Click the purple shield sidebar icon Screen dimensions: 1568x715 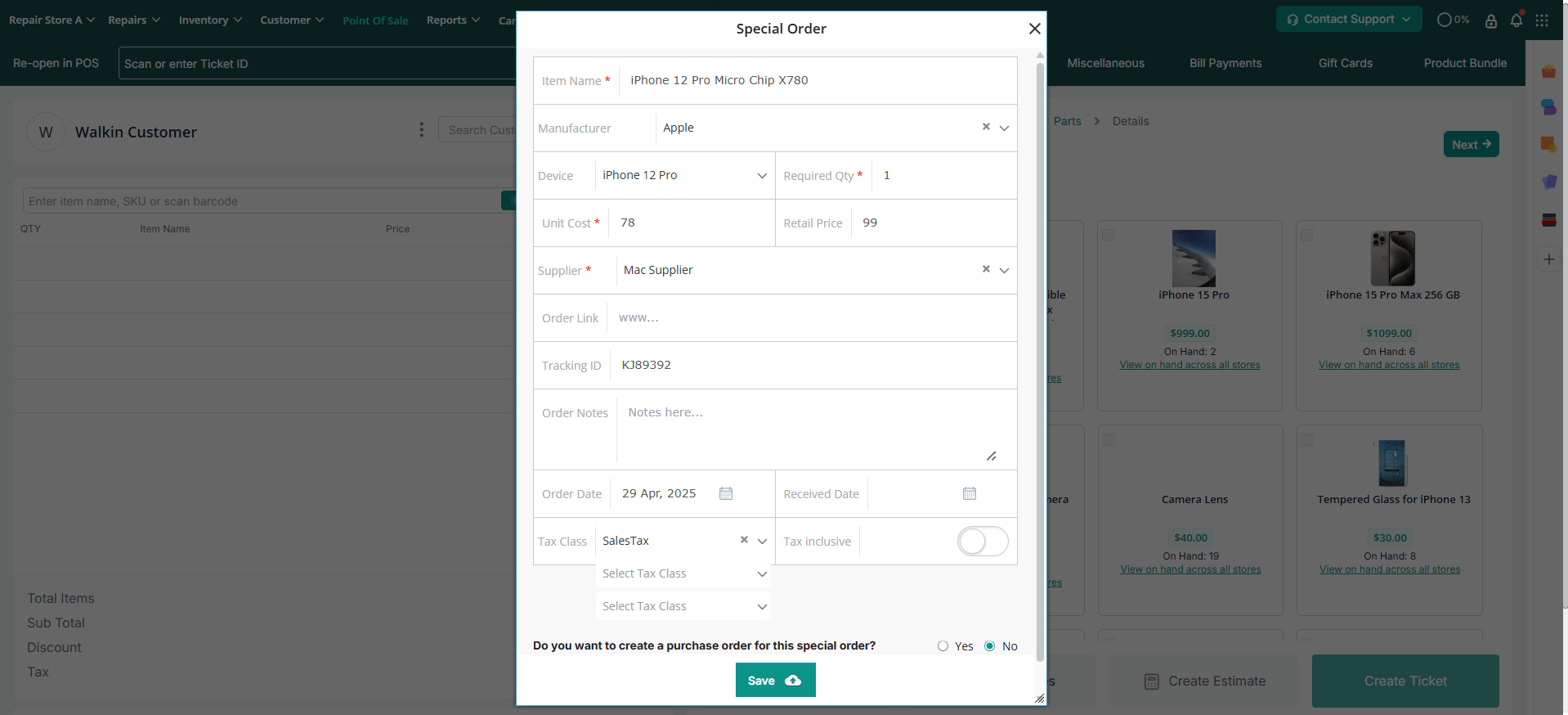click(1548, 182)
